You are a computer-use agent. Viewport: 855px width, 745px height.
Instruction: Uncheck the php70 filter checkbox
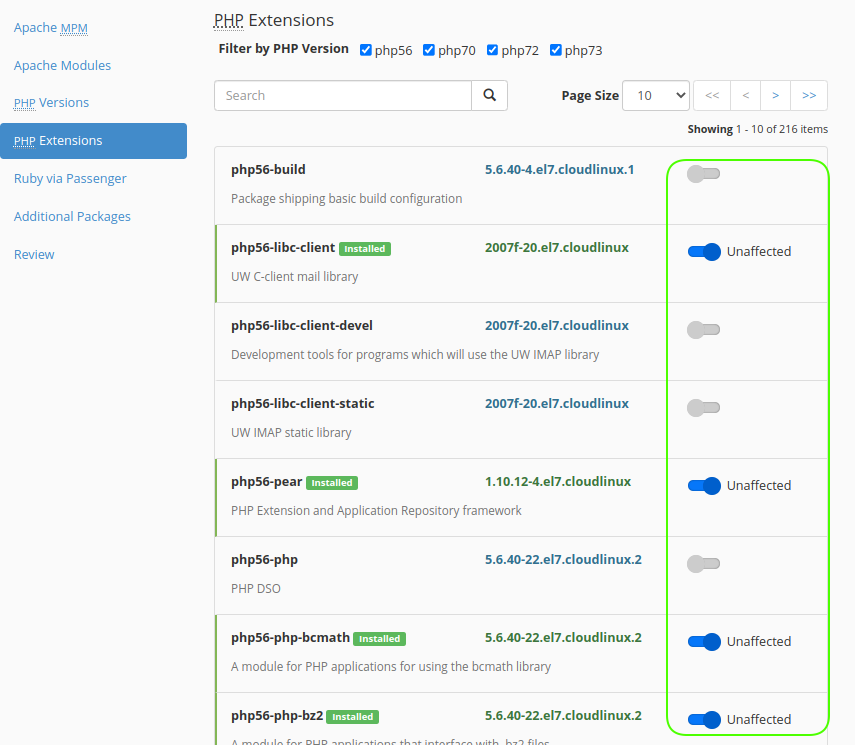point(429,50)
